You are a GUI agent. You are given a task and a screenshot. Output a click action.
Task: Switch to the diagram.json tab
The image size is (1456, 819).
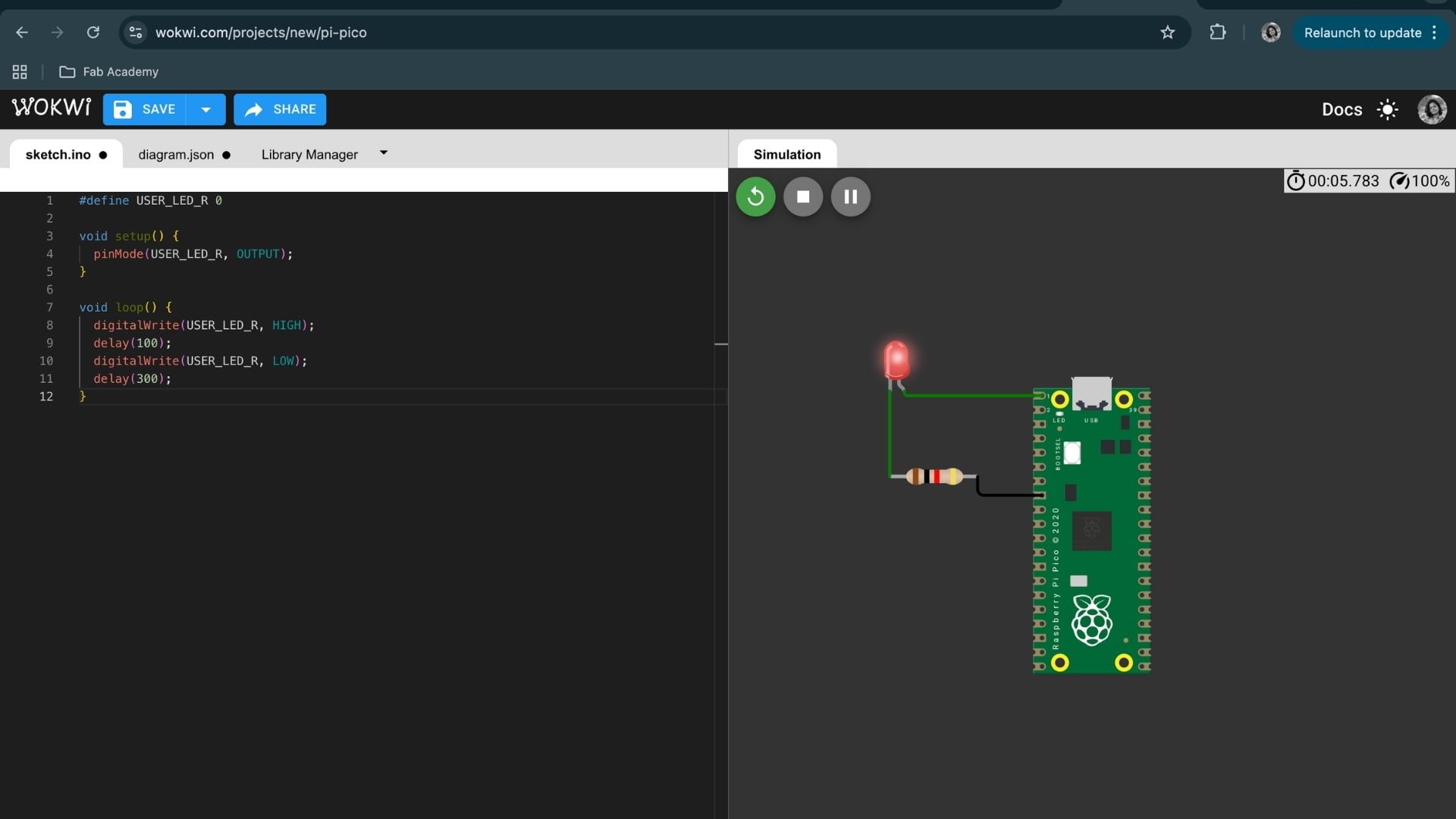176,155
